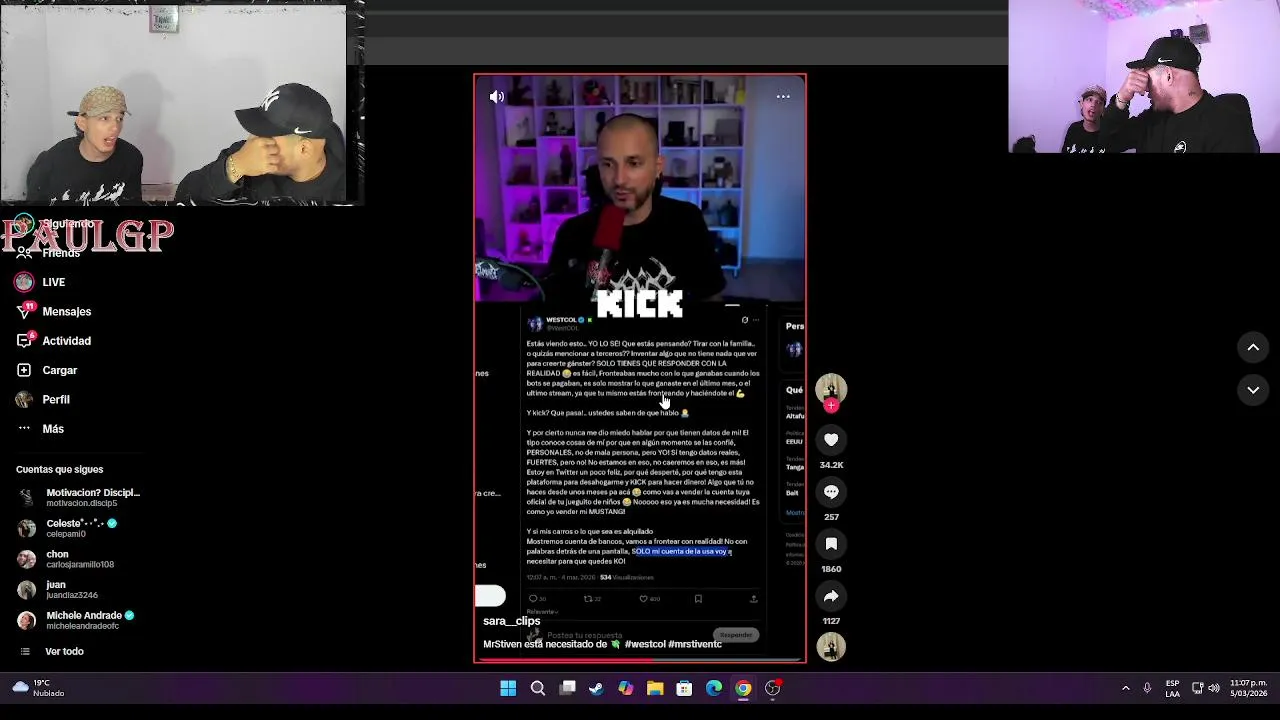Viewport: 1280px width, 720px height.
Task: Open LIVE section in sidebar
Action: tap(54, 282)
